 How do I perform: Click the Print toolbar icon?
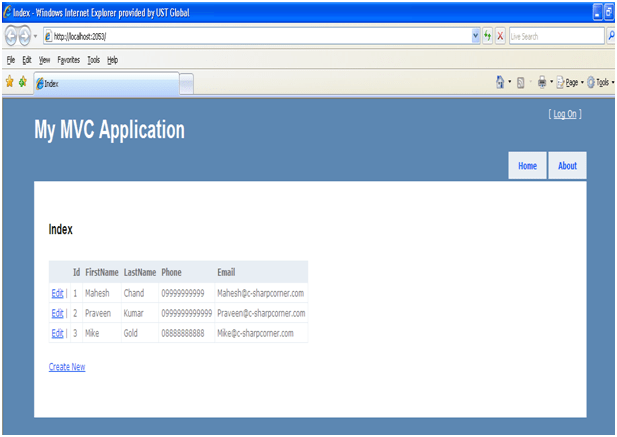tap(541, 82)
